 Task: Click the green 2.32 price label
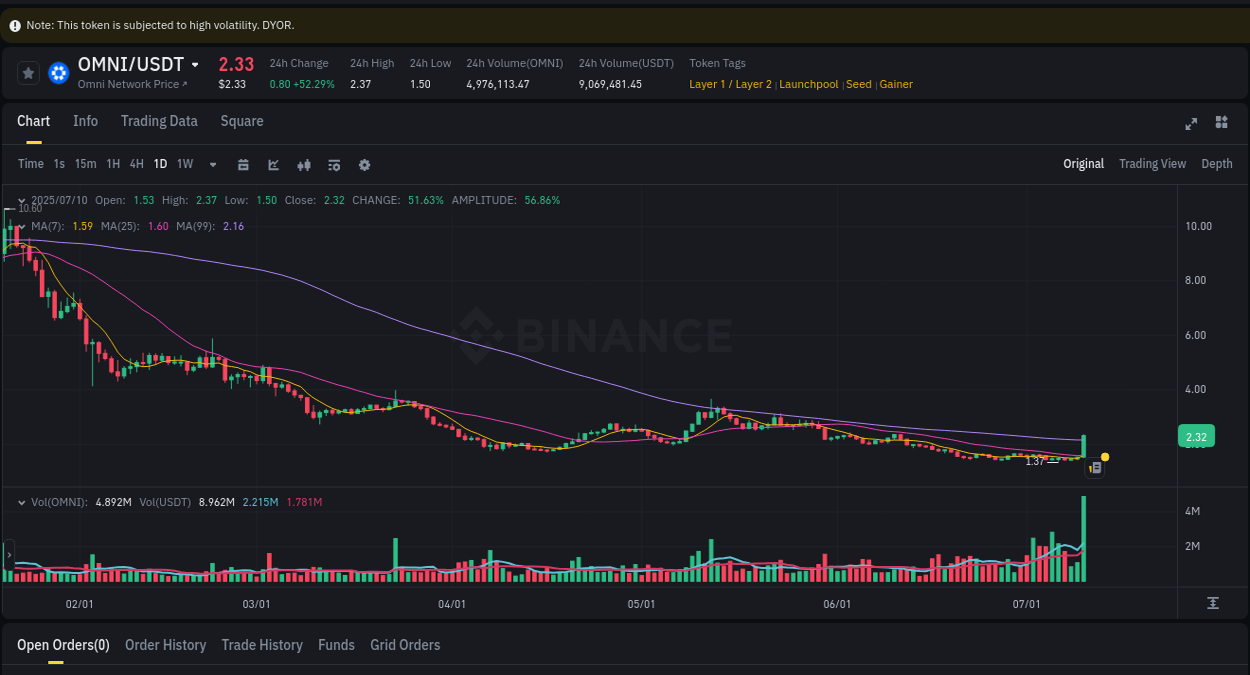click(1196, 436)
